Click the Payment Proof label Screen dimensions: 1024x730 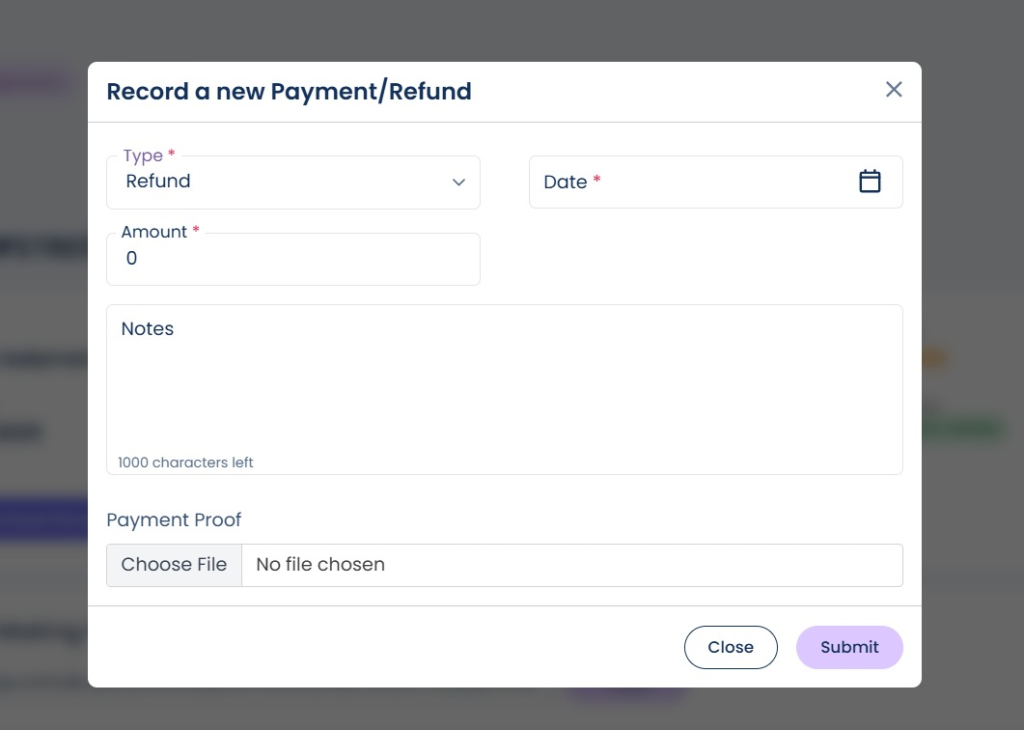click(x=174, y=520)
